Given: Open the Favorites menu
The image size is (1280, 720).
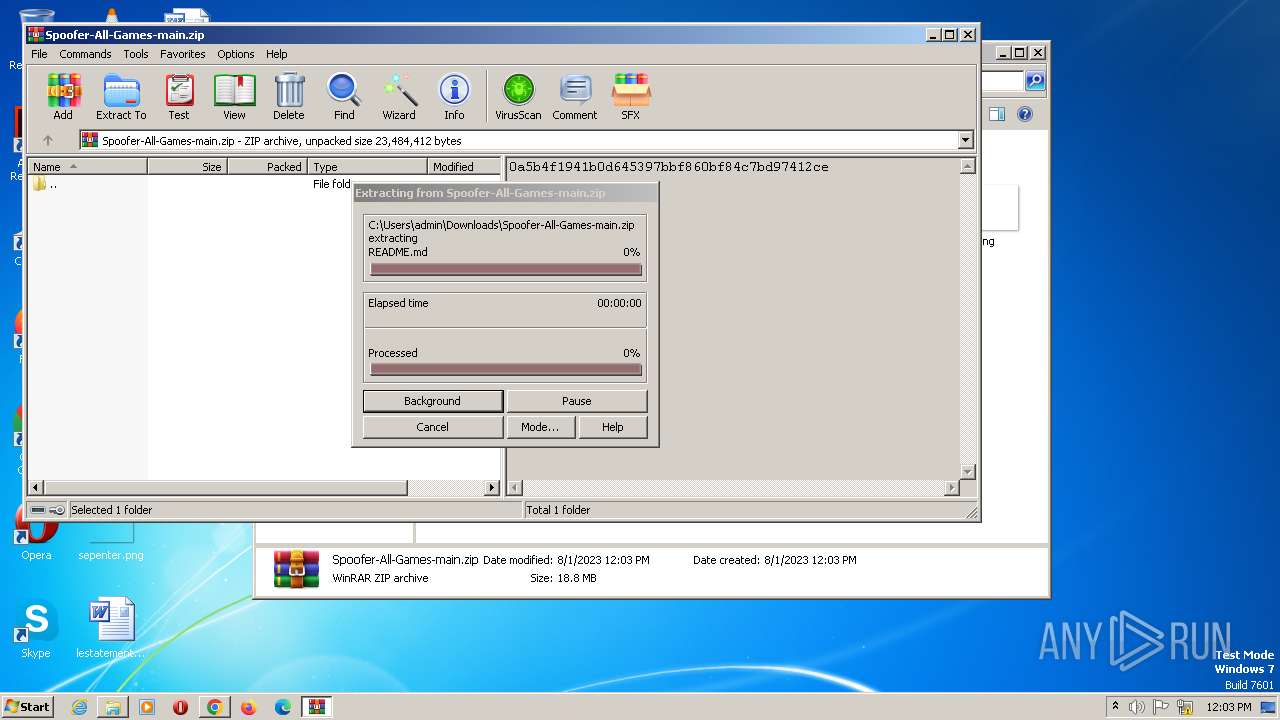Looking at the screenshot, I should [x=183, y=54].
